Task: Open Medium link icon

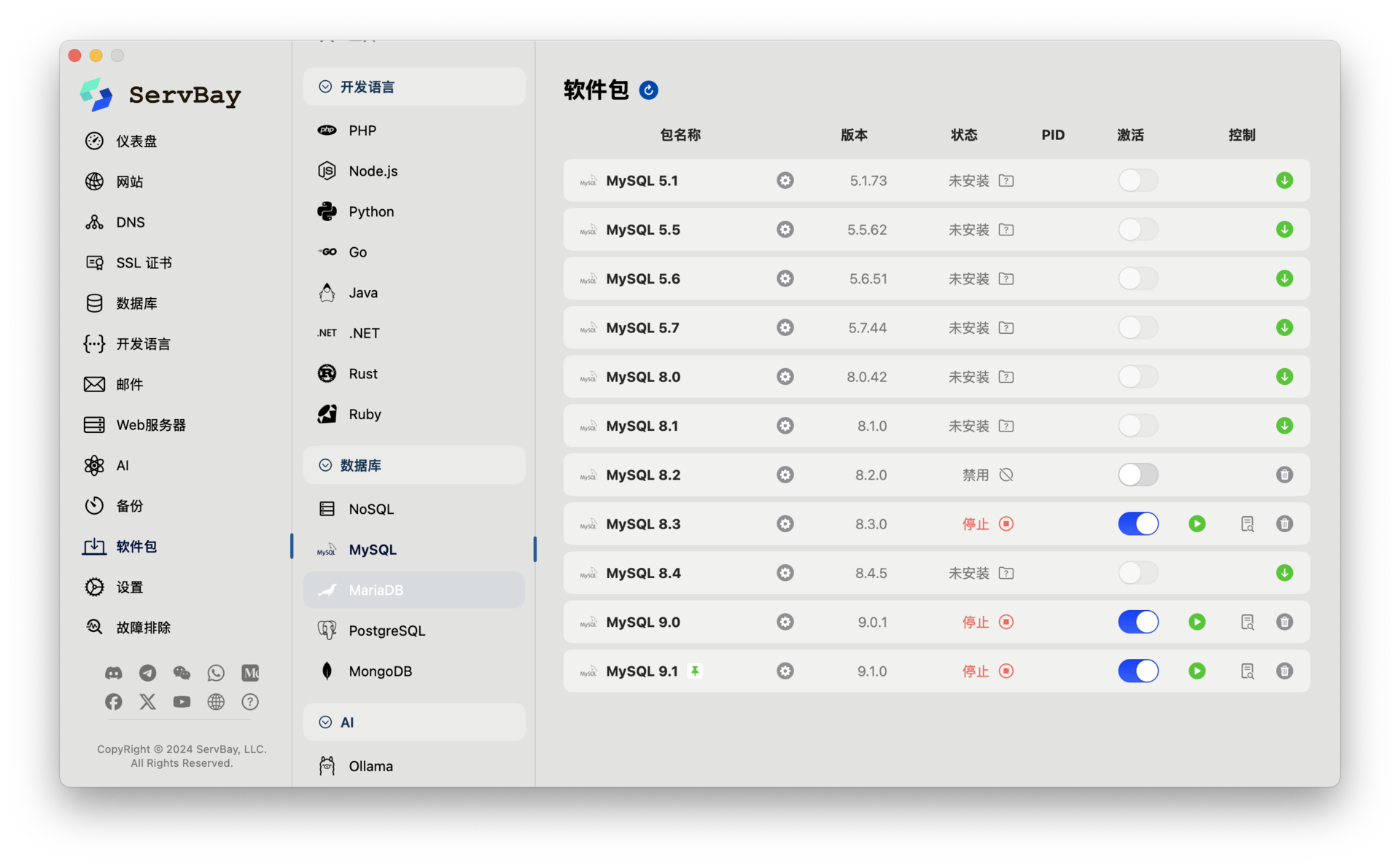Action: coord(250,673)
